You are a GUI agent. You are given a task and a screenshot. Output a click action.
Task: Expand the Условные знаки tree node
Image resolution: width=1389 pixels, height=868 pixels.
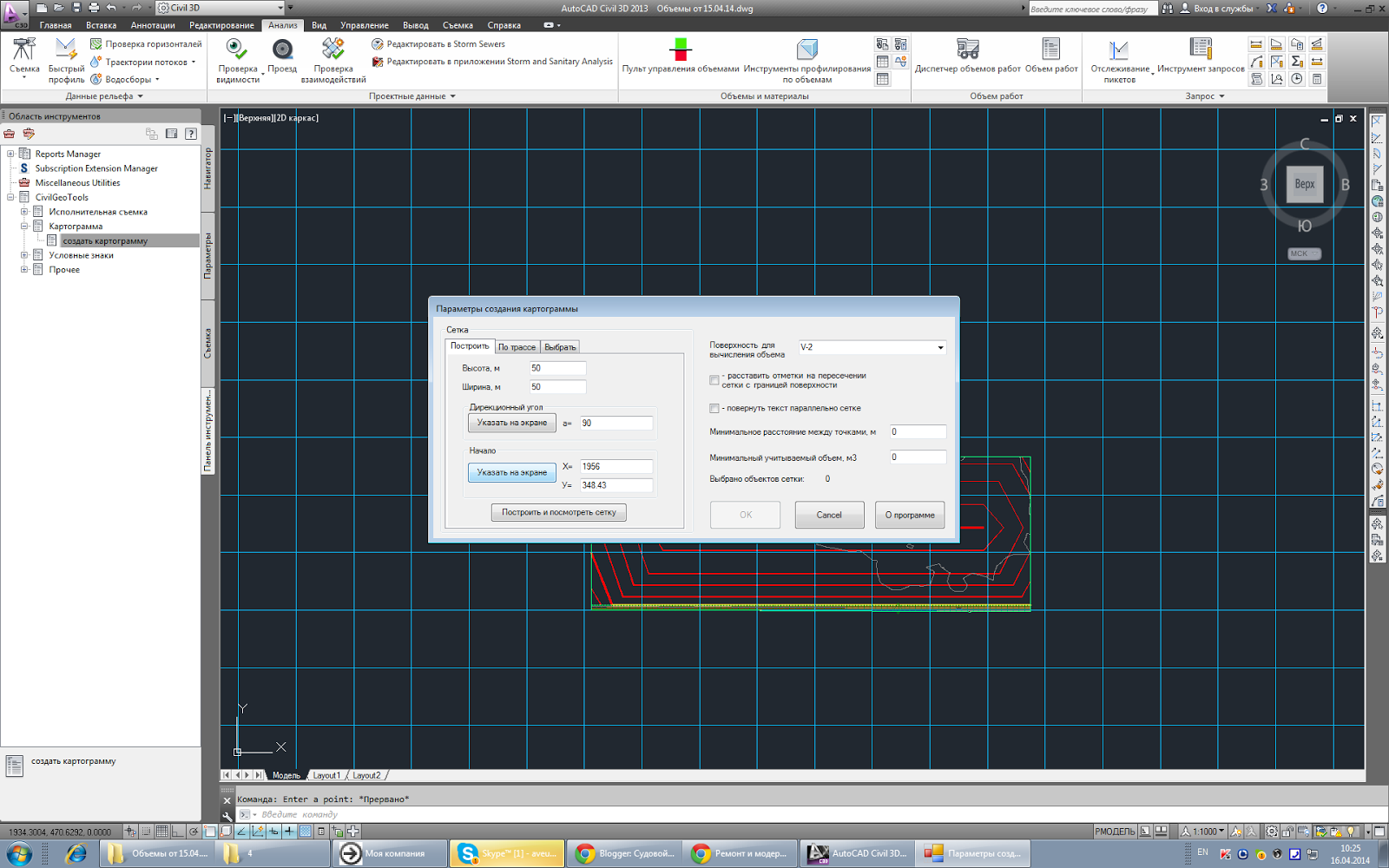pyautogui.click(x=24, y=255)
